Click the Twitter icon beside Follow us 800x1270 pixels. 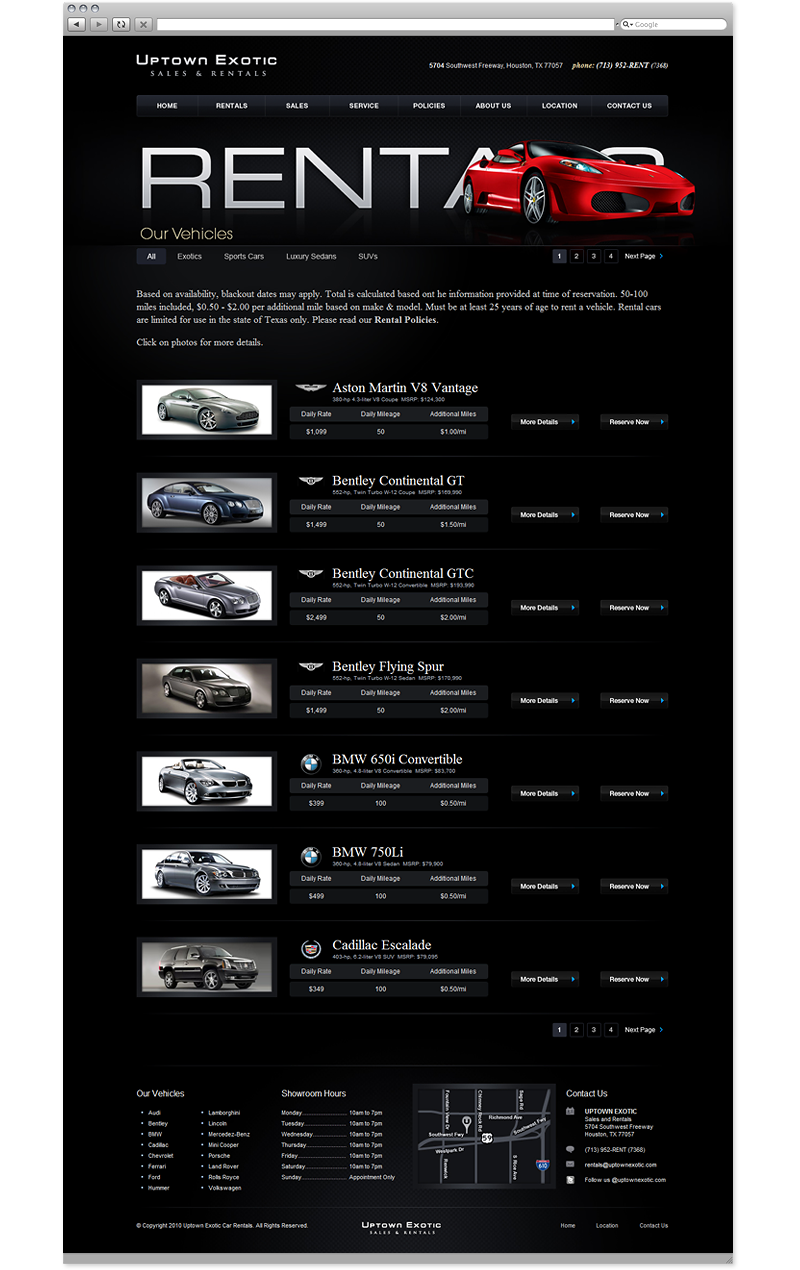click(570, 1180)
